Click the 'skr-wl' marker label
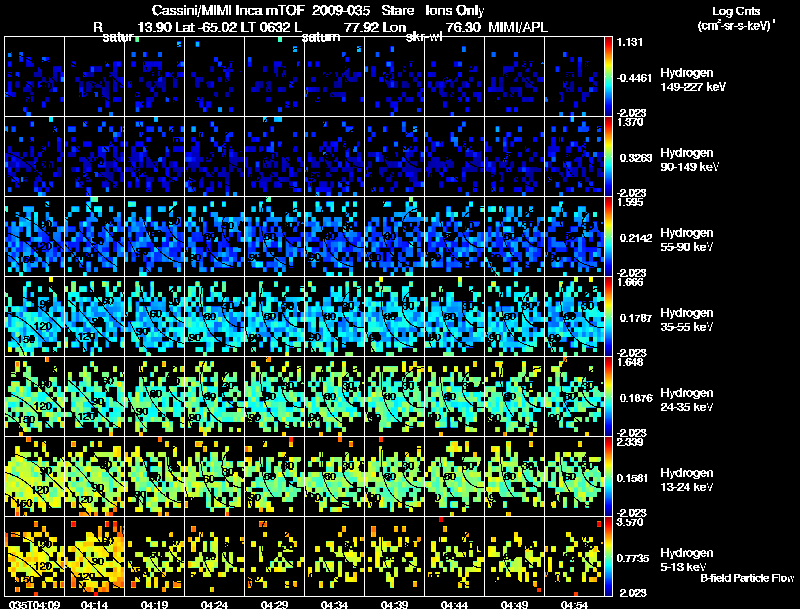This screenshot has width=800, height=609. [x=424, y=37]
